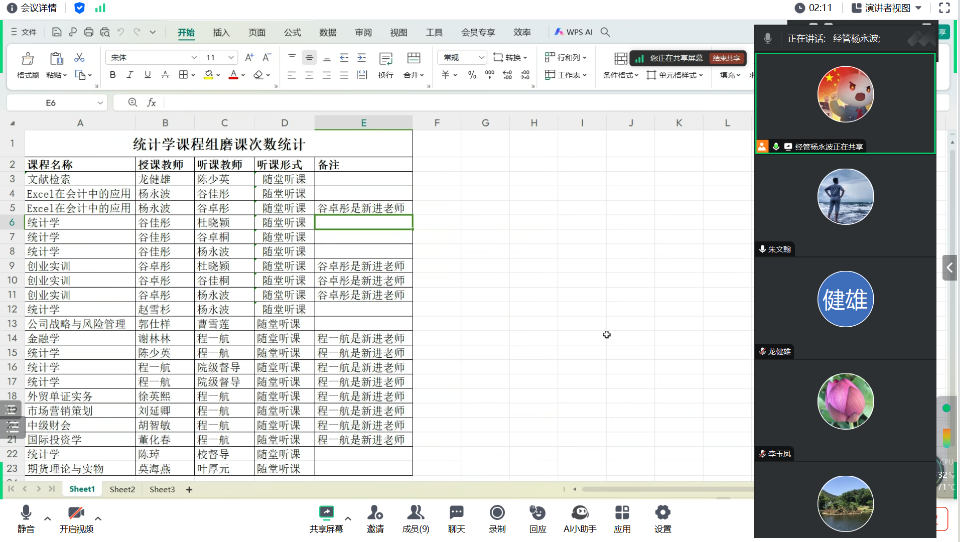960x542 pixels.
Task: Click the 录制 (Record) icon
Action: pyautogui.click(x=497, y=517)
